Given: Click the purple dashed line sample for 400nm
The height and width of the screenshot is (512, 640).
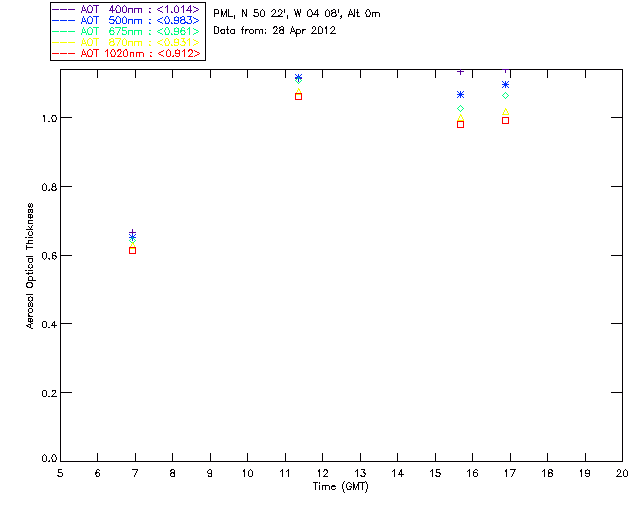Looking at the screenshot, I should tap(64, 9).
